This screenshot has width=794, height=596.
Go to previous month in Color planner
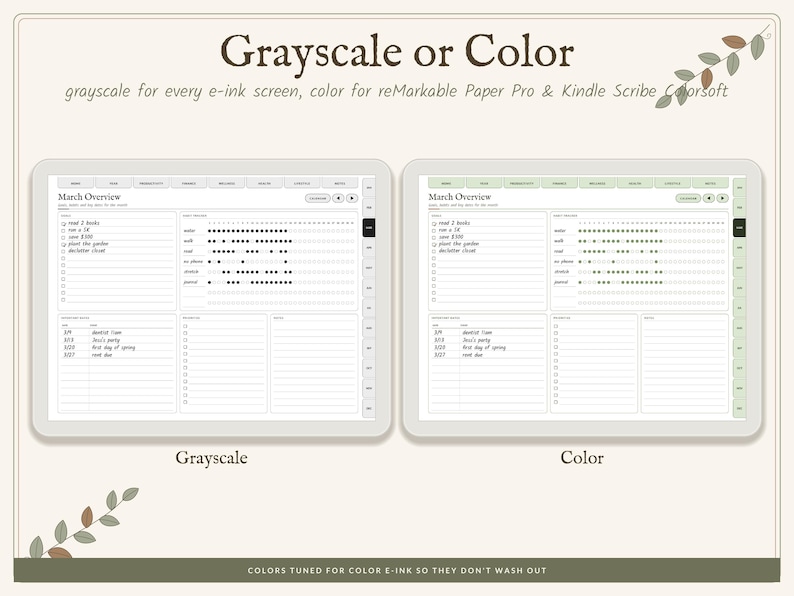tap(708, 198)
